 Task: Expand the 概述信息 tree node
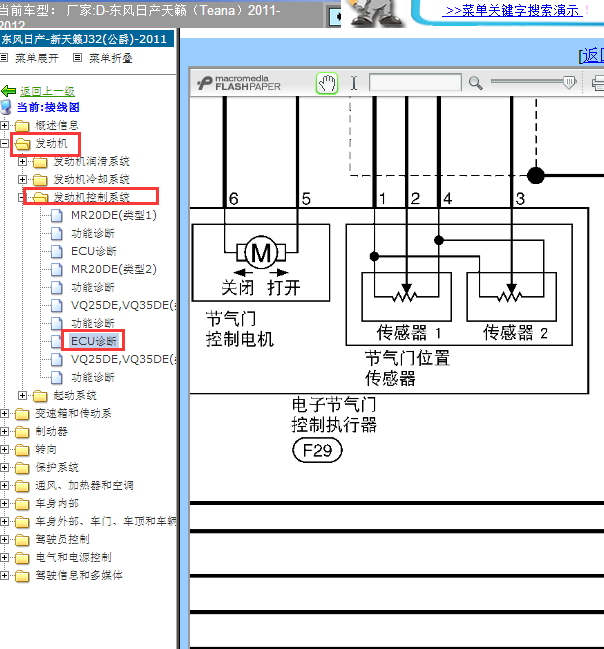click(x=5, y=125)
